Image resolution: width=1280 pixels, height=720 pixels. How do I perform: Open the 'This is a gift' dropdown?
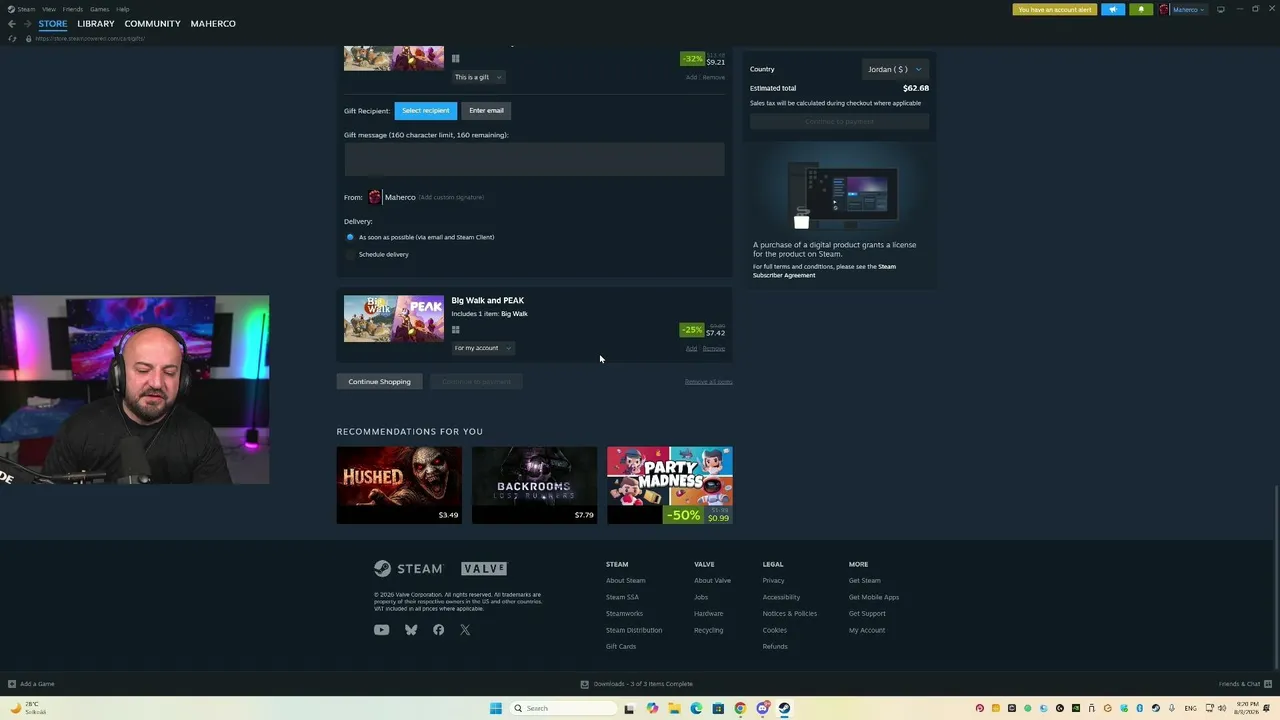coord(478,77)
